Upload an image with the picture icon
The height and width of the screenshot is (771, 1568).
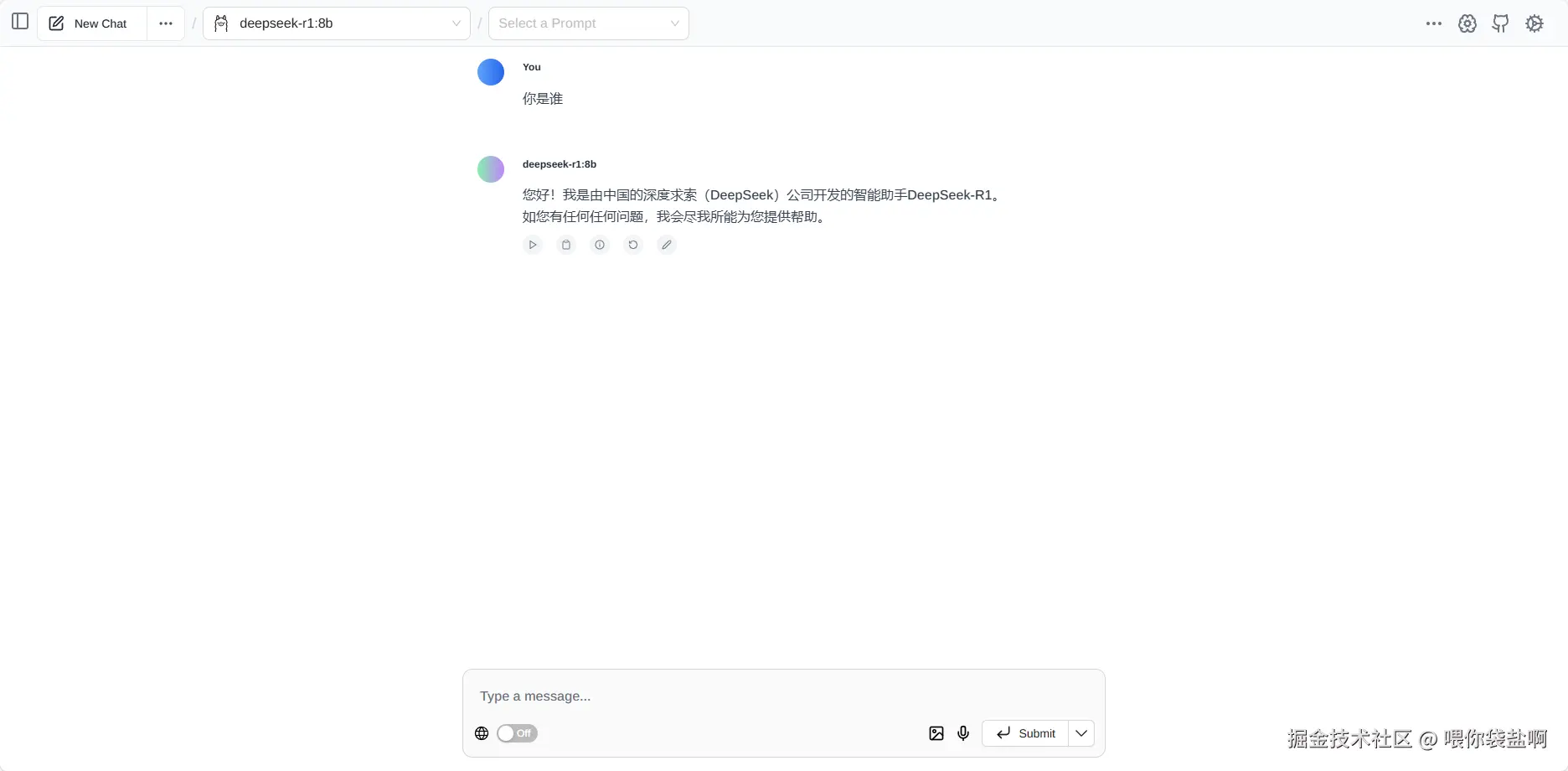click(936, 733)
